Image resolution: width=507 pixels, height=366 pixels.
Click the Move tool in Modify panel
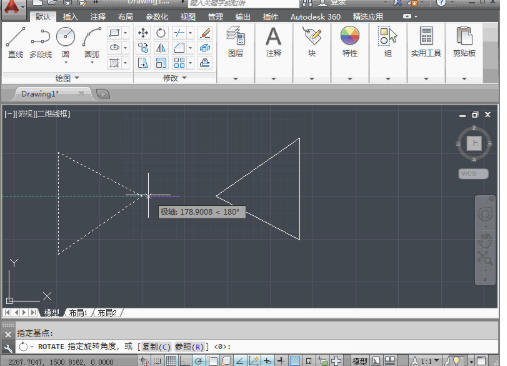pyautogui.click(x=143, y=33)
